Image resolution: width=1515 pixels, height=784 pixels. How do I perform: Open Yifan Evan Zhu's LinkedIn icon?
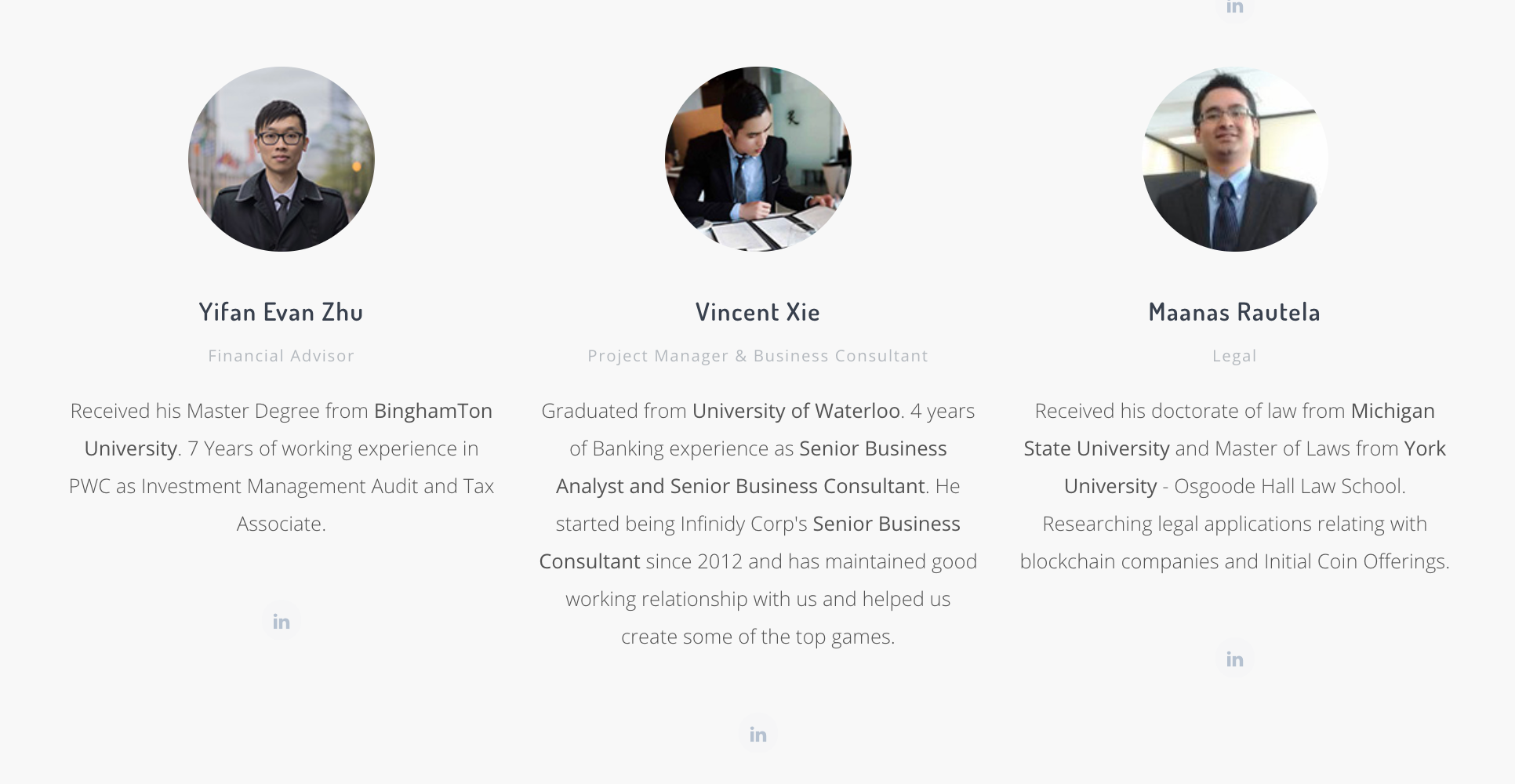(x=282, y=622)
